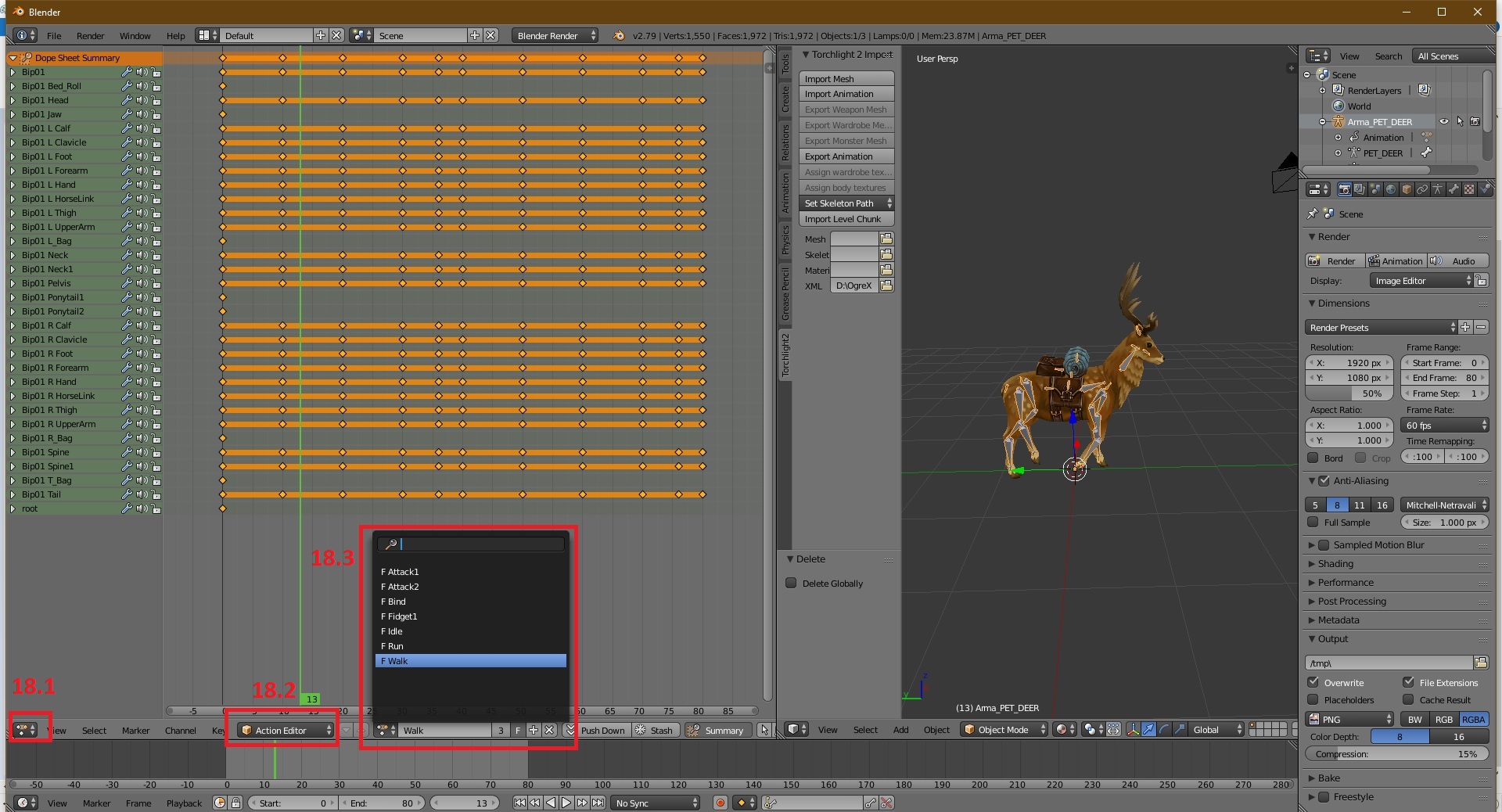This screenshot has width=1502, height=812.
Task: Click the wrench icon on Bip01 Pelvis row
Action: tap(127, 283)
